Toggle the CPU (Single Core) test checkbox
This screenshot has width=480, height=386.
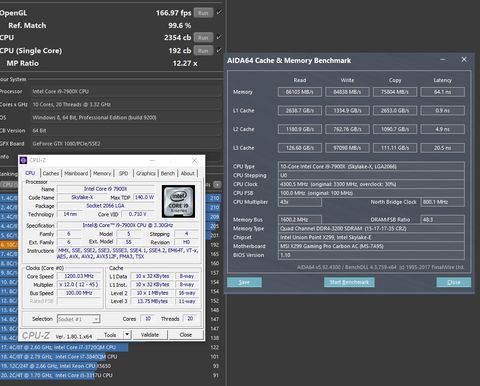[x=219, y=50]
